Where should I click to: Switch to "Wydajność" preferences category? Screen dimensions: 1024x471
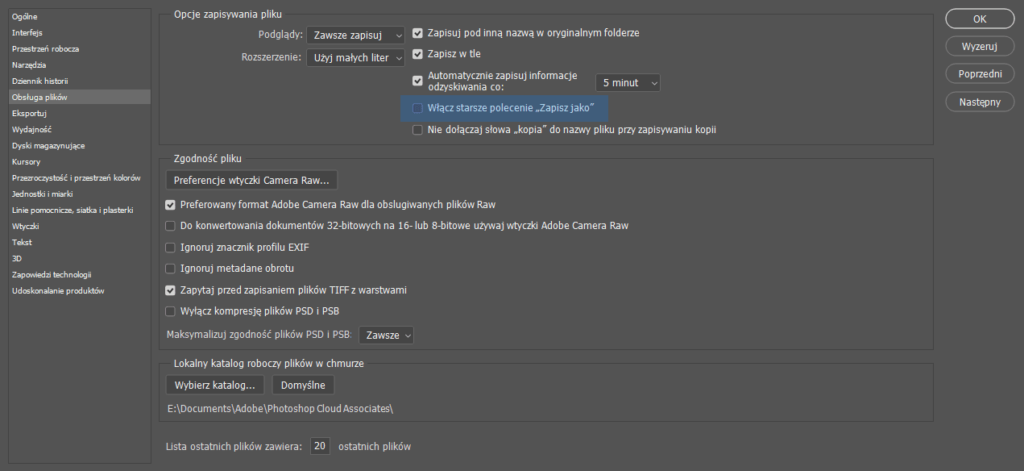click(31, 129)
